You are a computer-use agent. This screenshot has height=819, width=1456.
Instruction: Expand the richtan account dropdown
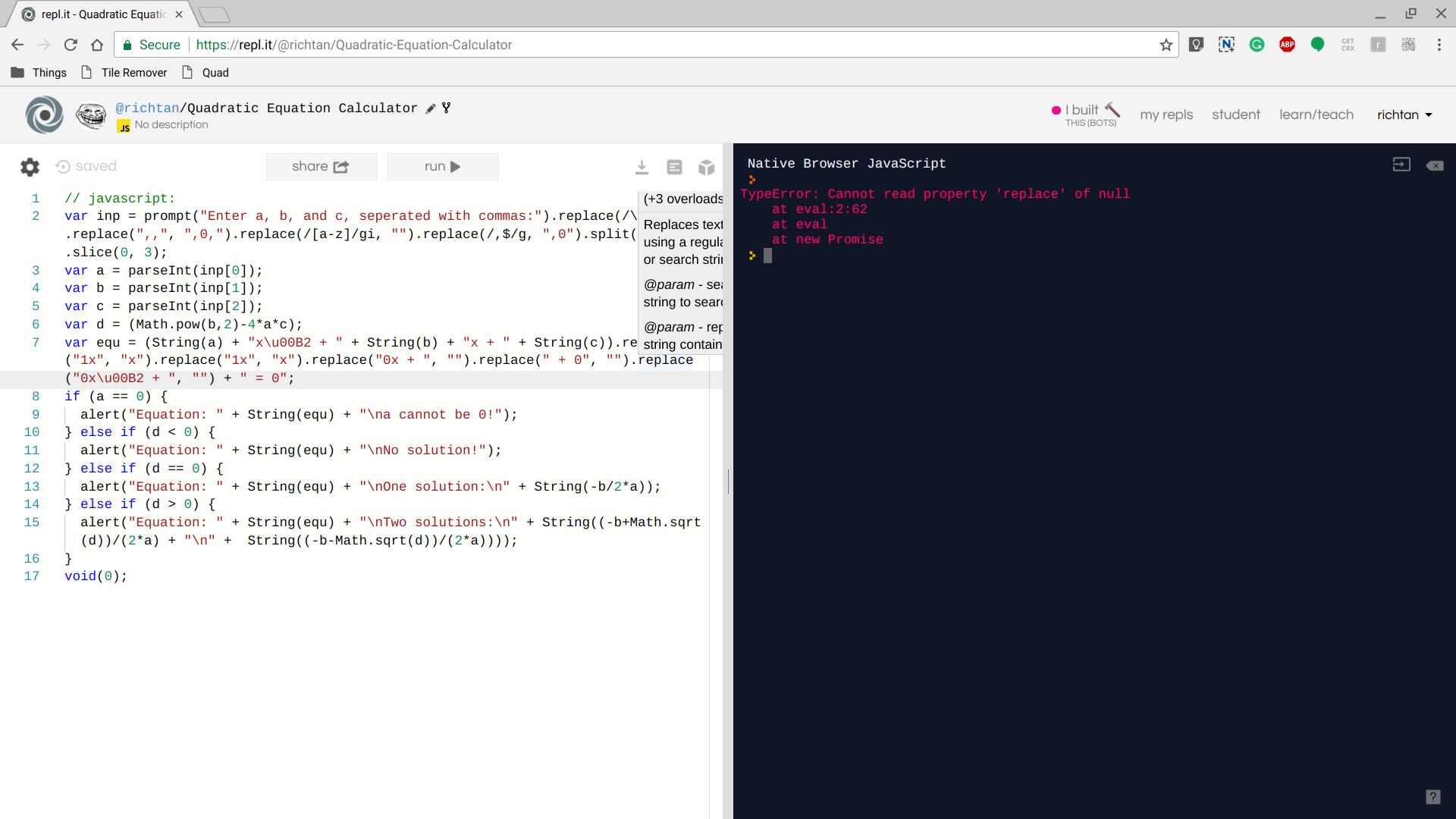tap(1404, 115)
